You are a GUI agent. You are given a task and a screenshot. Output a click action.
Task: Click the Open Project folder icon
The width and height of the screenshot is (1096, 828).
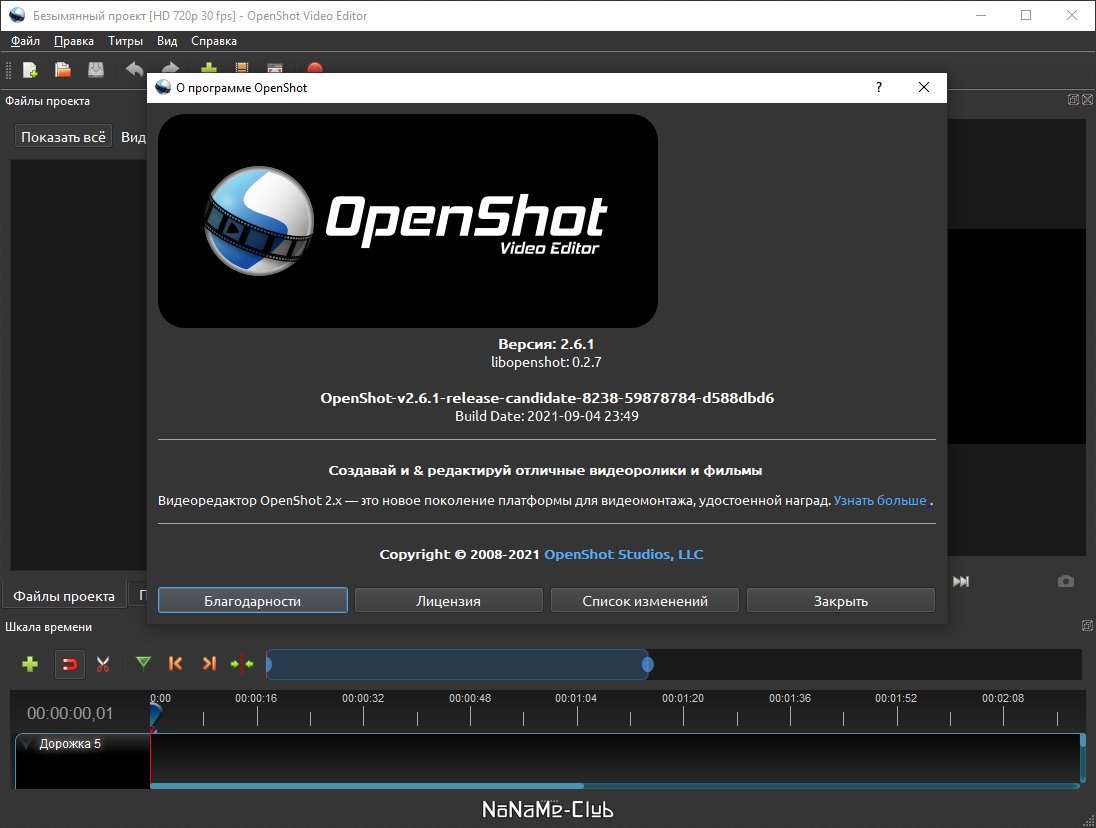tap(63, 70)
